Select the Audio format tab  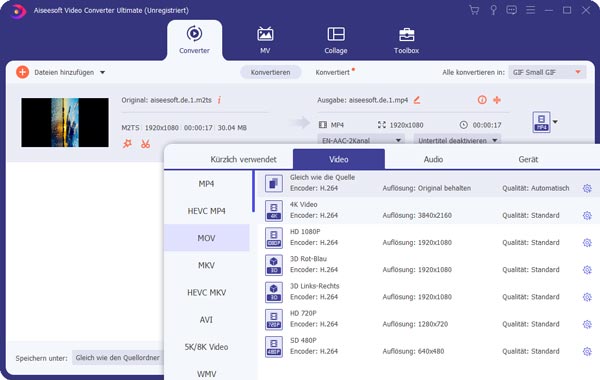[433, 159]
